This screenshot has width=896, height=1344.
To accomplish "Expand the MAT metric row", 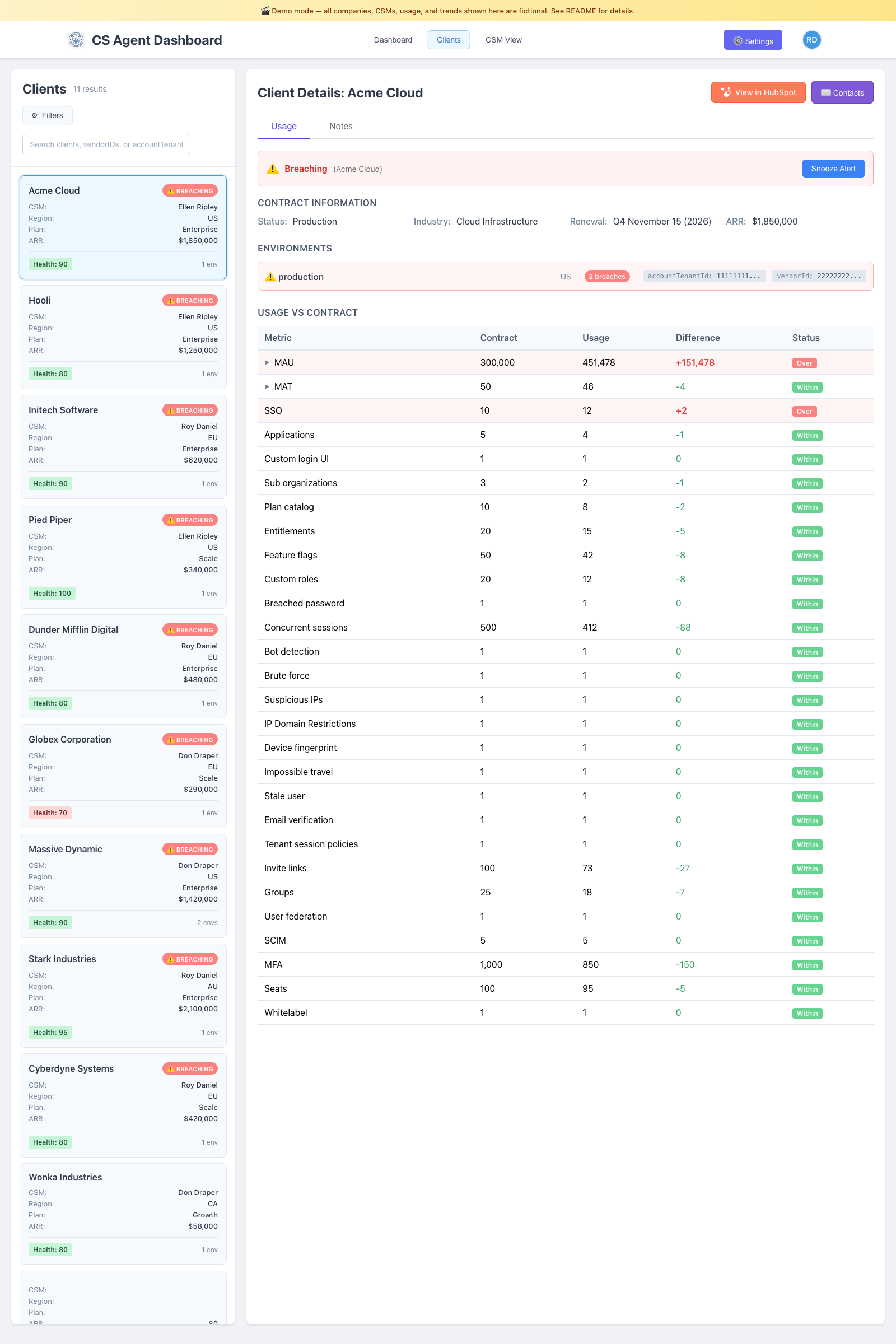I will click(267, 386).
